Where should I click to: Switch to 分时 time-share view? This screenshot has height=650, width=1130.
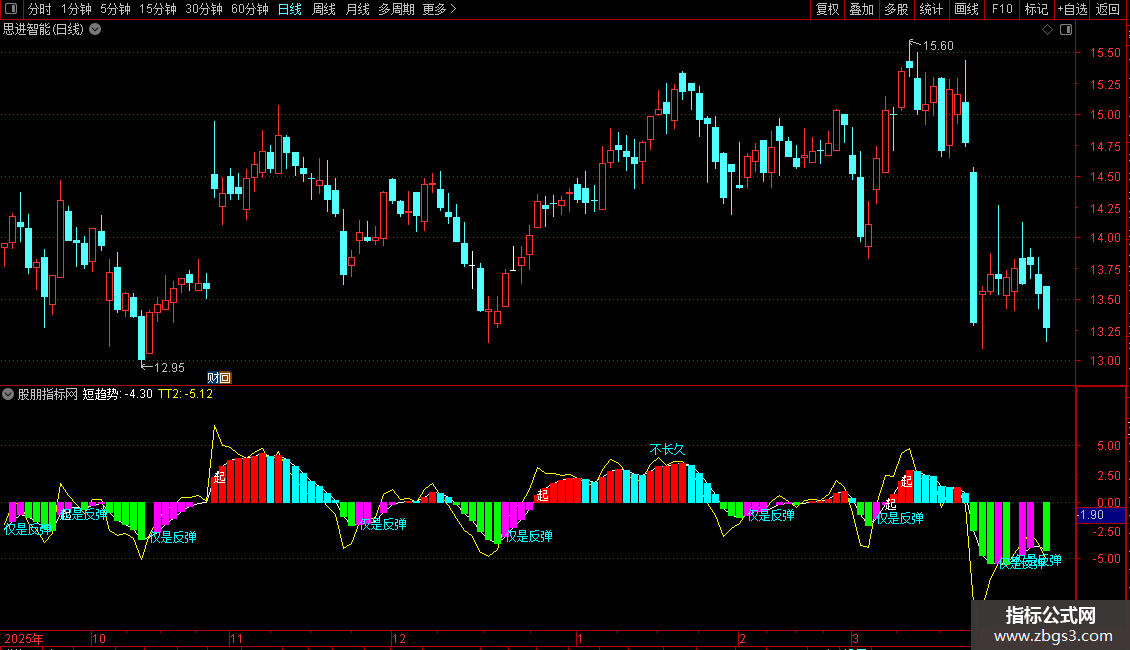click(40, 9)
